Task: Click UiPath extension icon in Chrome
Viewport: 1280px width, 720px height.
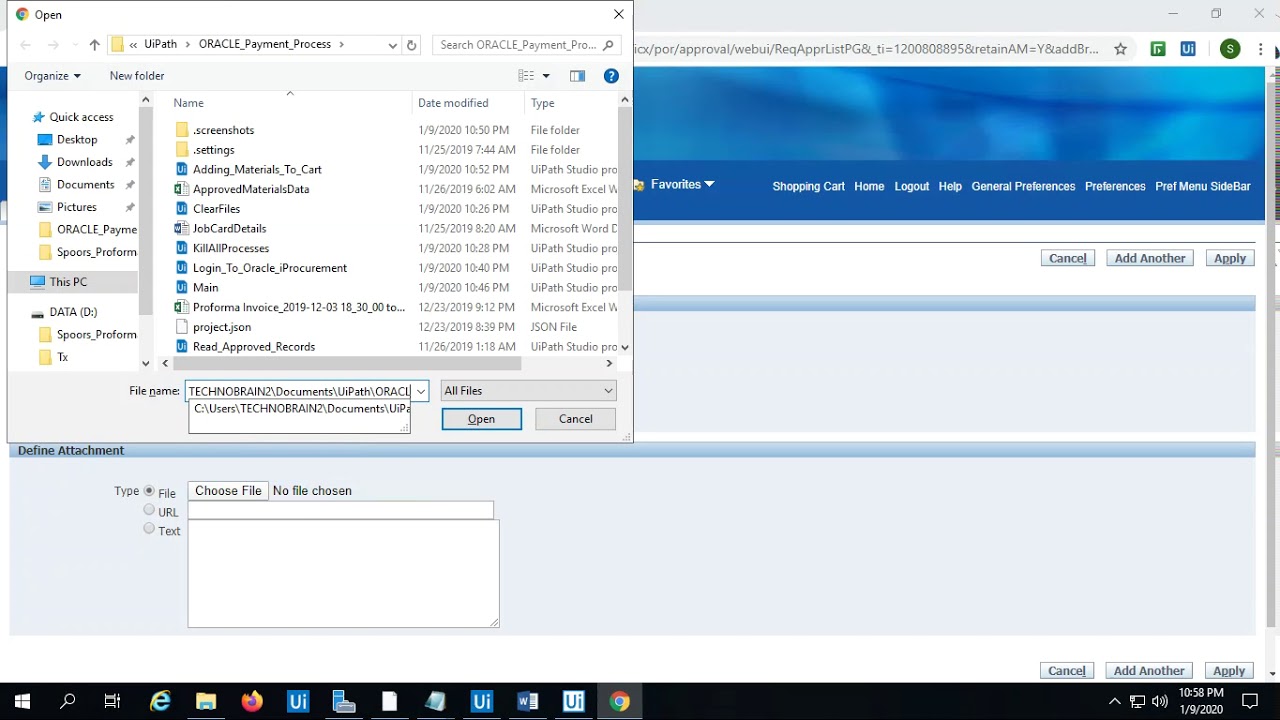Action: [x=1188, y=49]
